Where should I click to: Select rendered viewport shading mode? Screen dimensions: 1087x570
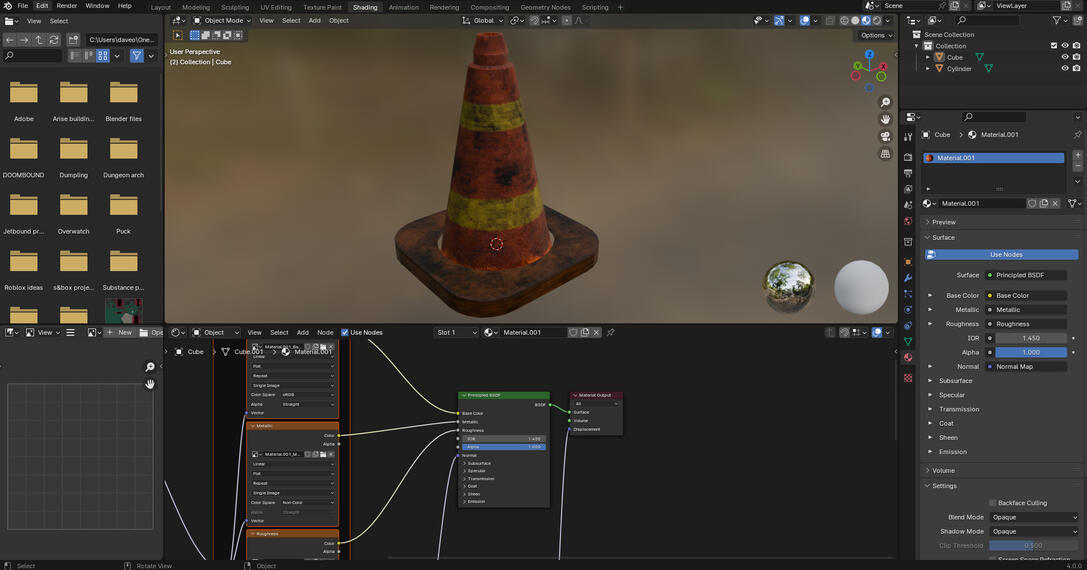pyautogui.click(x=877, y=21)
